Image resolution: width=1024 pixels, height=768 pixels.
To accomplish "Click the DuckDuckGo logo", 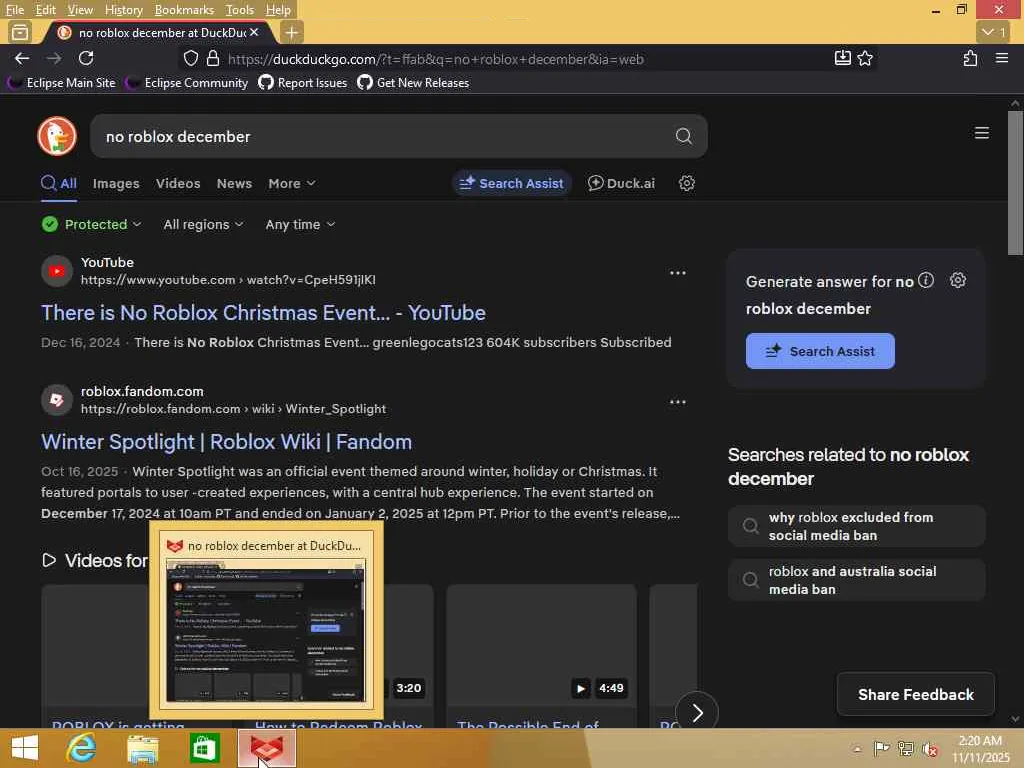I will [57, 136].
